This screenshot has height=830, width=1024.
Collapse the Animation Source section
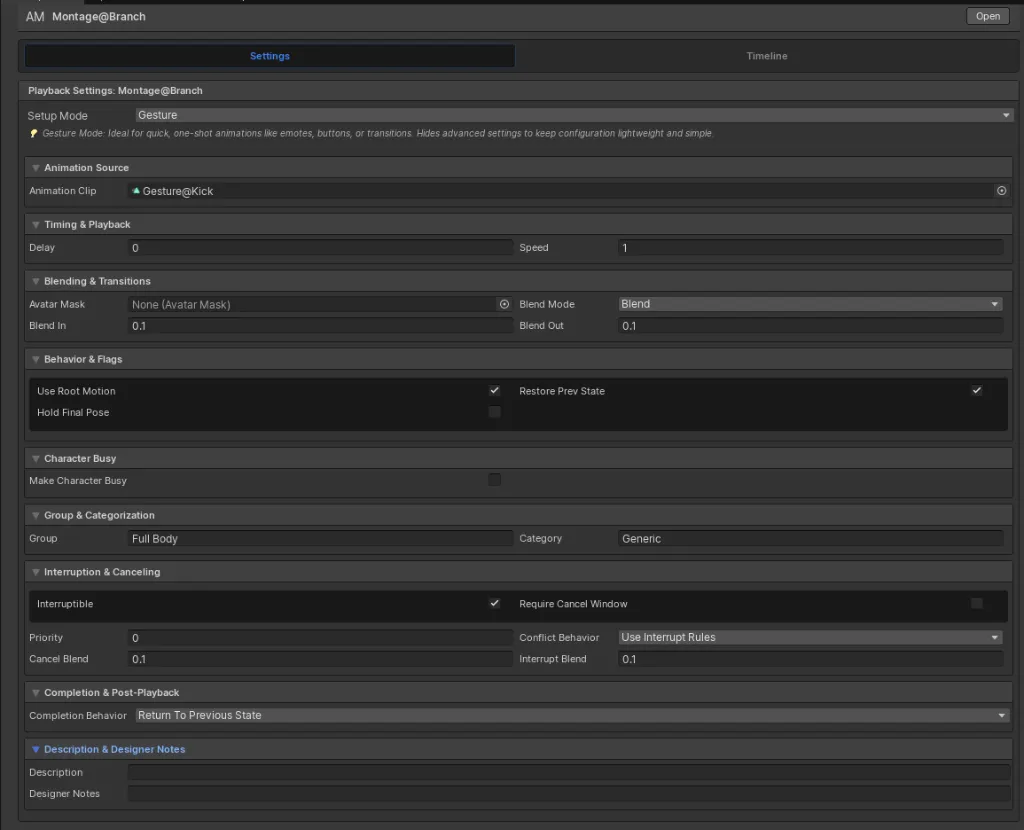tap(36, 168)
